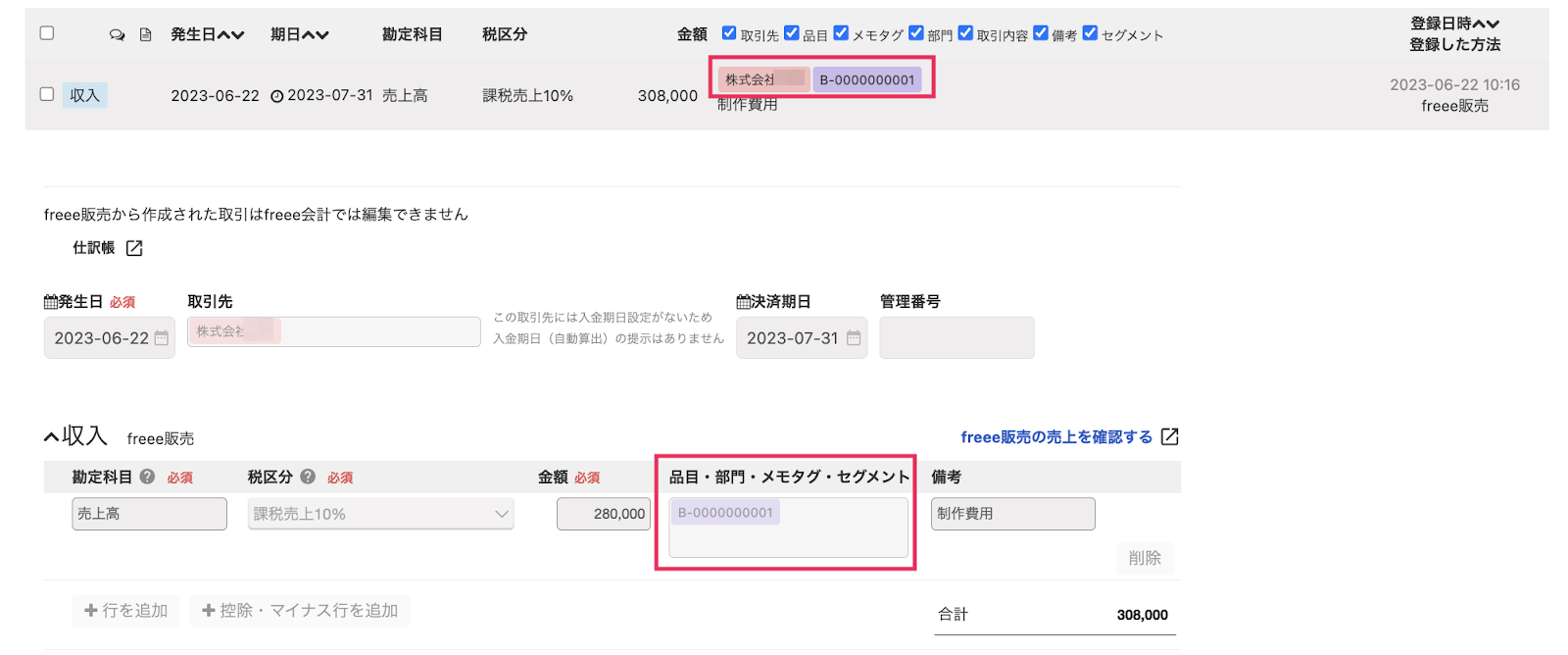Click the 発生日 date input 2023-06-22

[x=110, y=338]
